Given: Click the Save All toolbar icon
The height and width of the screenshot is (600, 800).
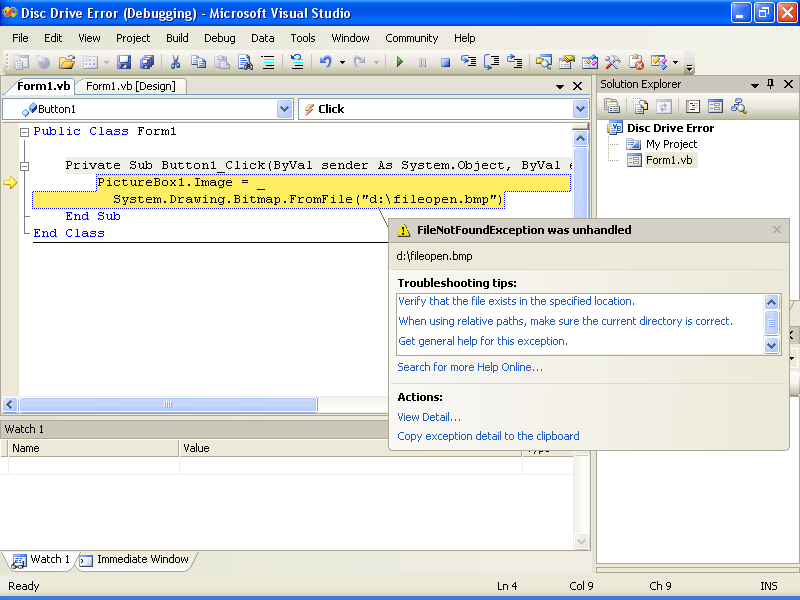Looking at the screenshot, I should click(147, 62).
